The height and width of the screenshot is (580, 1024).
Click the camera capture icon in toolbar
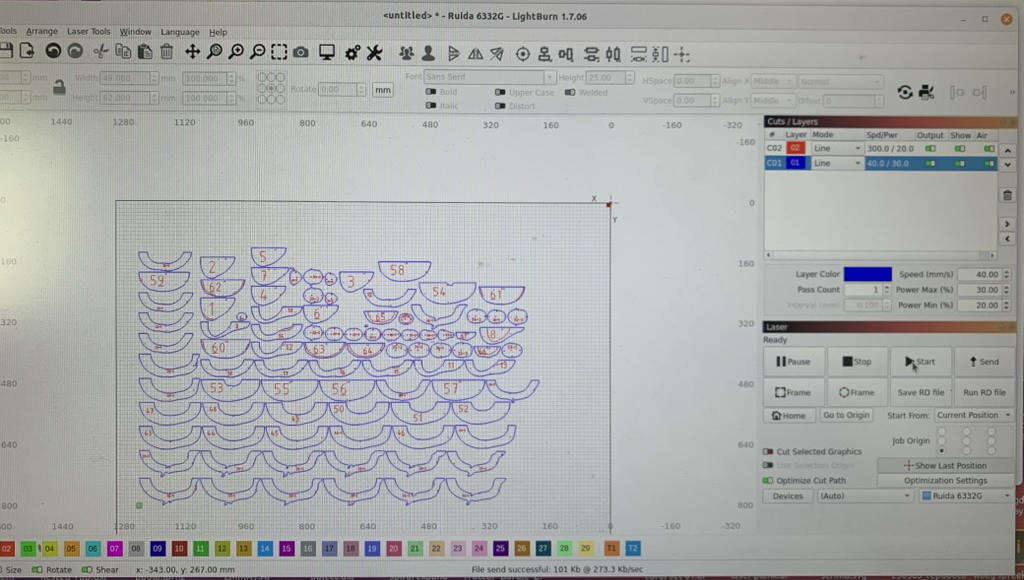[301, 52]
